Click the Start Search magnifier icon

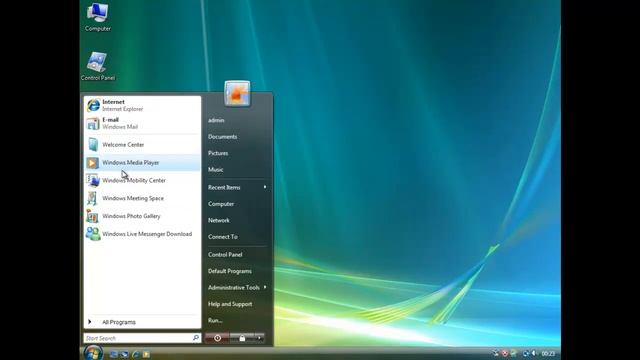[x=196, y=338]
